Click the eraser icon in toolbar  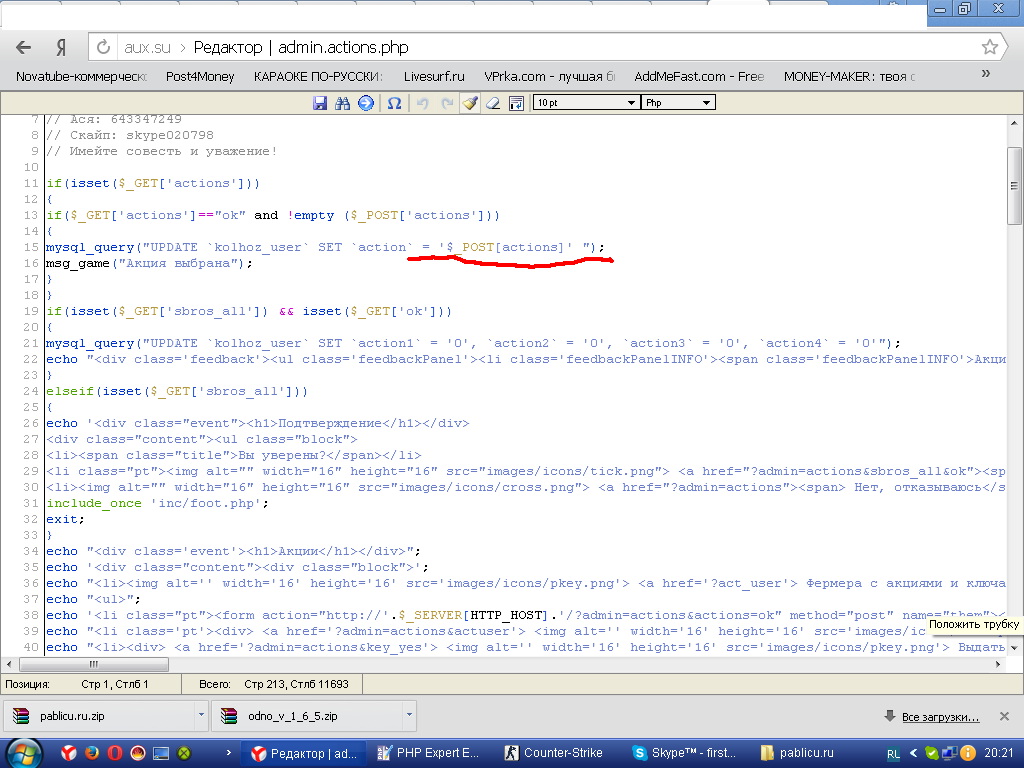tap(493, 103)
